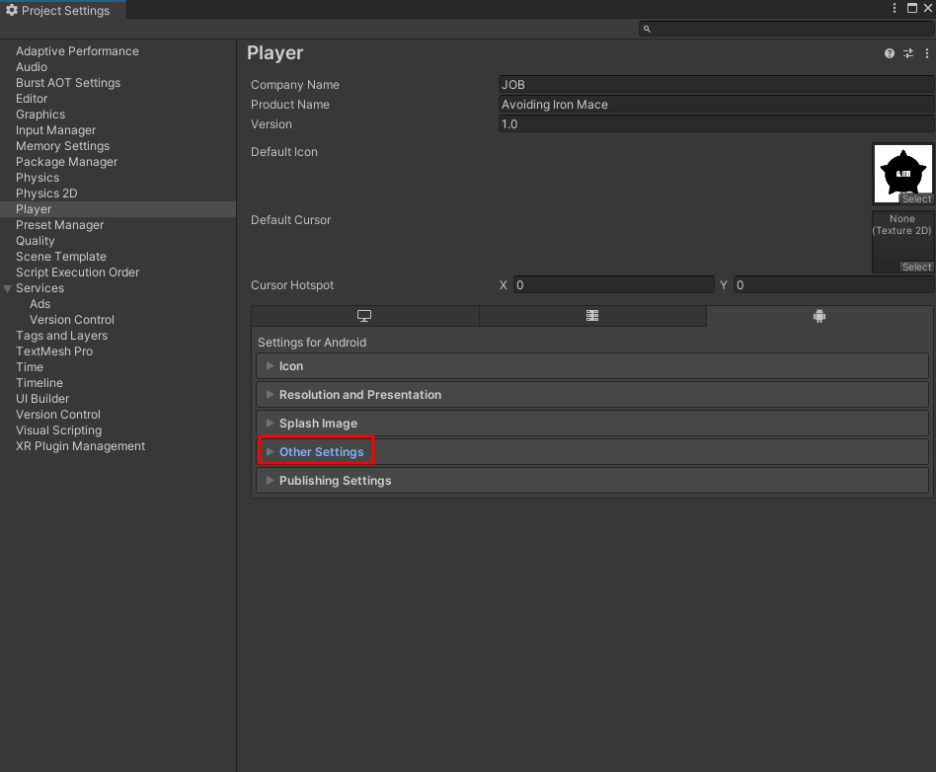Open the Player help icon
Image resolution: width=936 pixels, height=772 pixels.
pyautogui.click(x=889, y=53)
